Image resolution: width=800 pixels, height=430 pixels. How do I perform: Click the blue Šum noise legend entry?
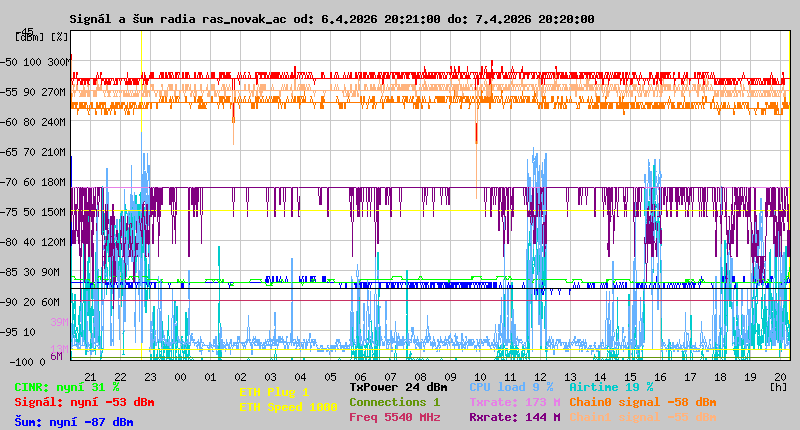[x=74, y=422]
